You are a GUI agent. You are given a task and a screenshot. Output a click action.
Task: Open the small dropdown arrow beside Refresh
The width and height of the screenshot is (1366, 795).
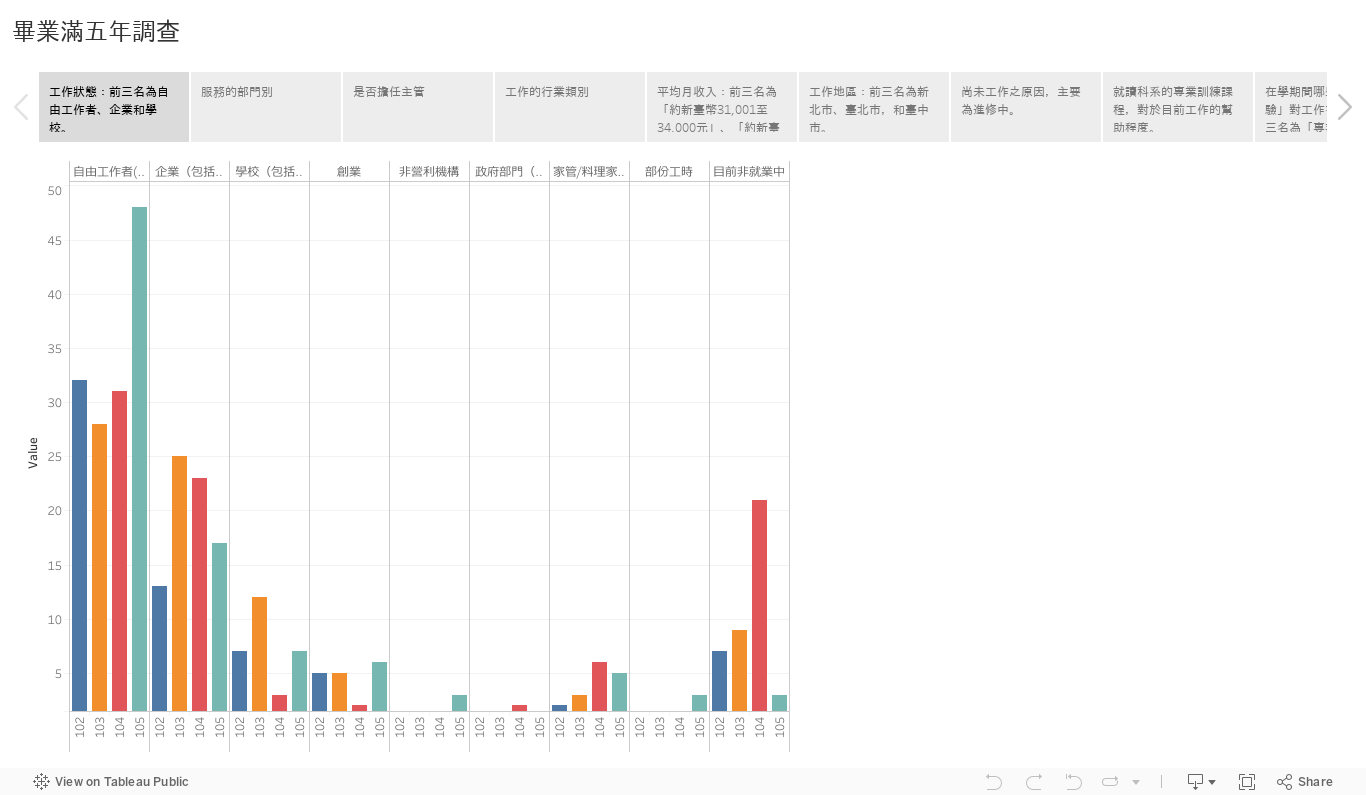(x=1136, y=782)
